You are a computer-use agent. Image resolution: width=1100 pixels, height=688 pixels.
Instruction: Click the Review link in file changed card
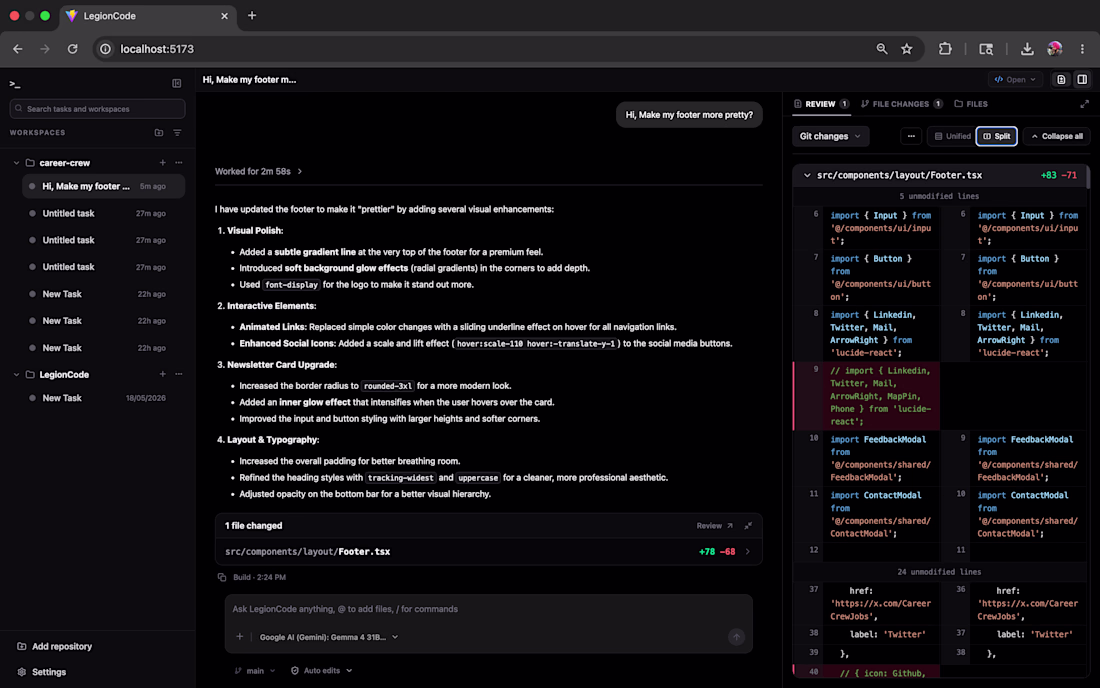click(715, 525)
